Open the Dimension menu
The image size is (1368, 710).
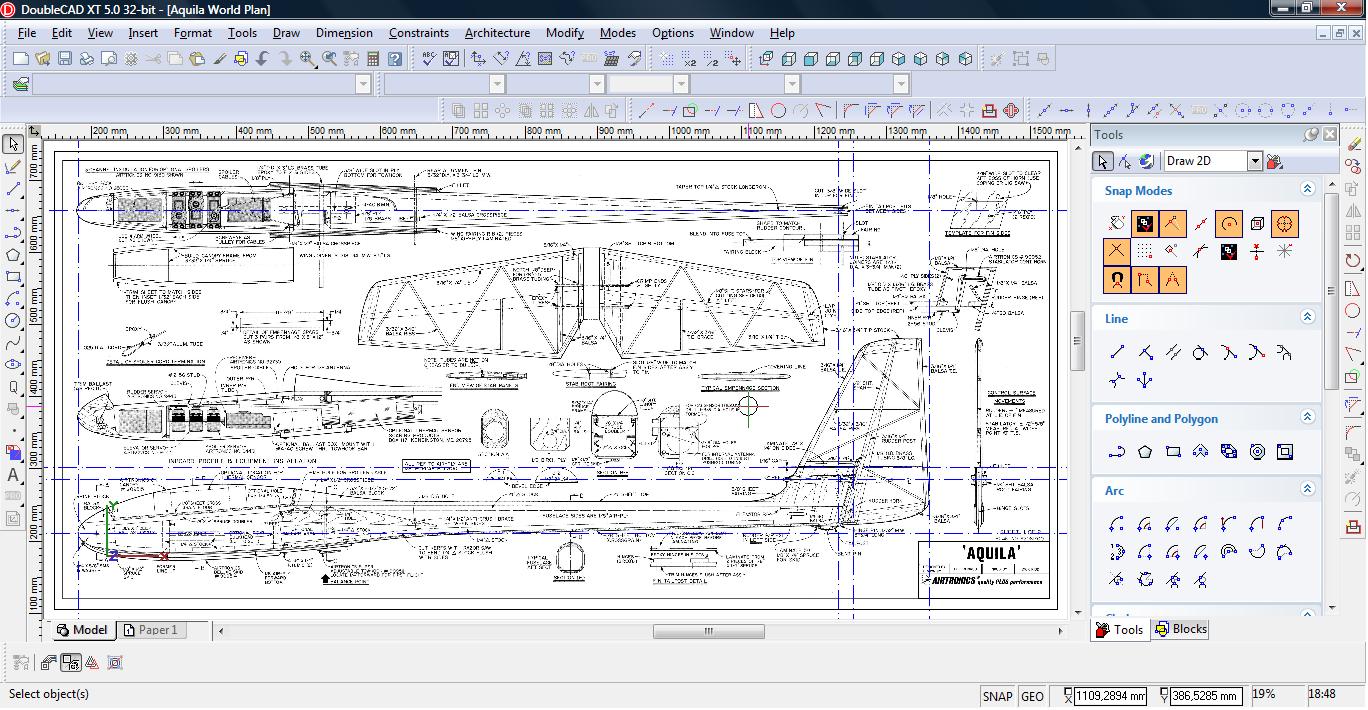[344, 33]
